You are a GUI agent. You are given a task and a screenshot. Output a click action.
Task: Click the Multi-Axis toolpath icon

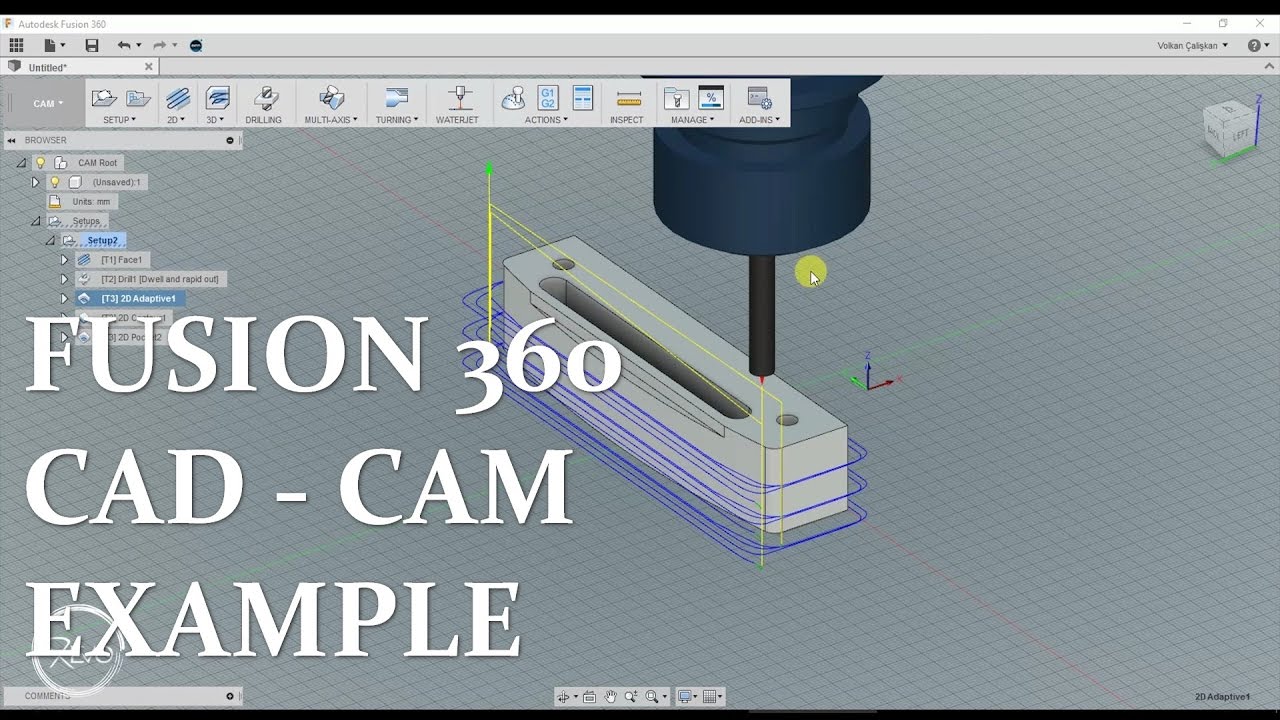tap(331, 98)
